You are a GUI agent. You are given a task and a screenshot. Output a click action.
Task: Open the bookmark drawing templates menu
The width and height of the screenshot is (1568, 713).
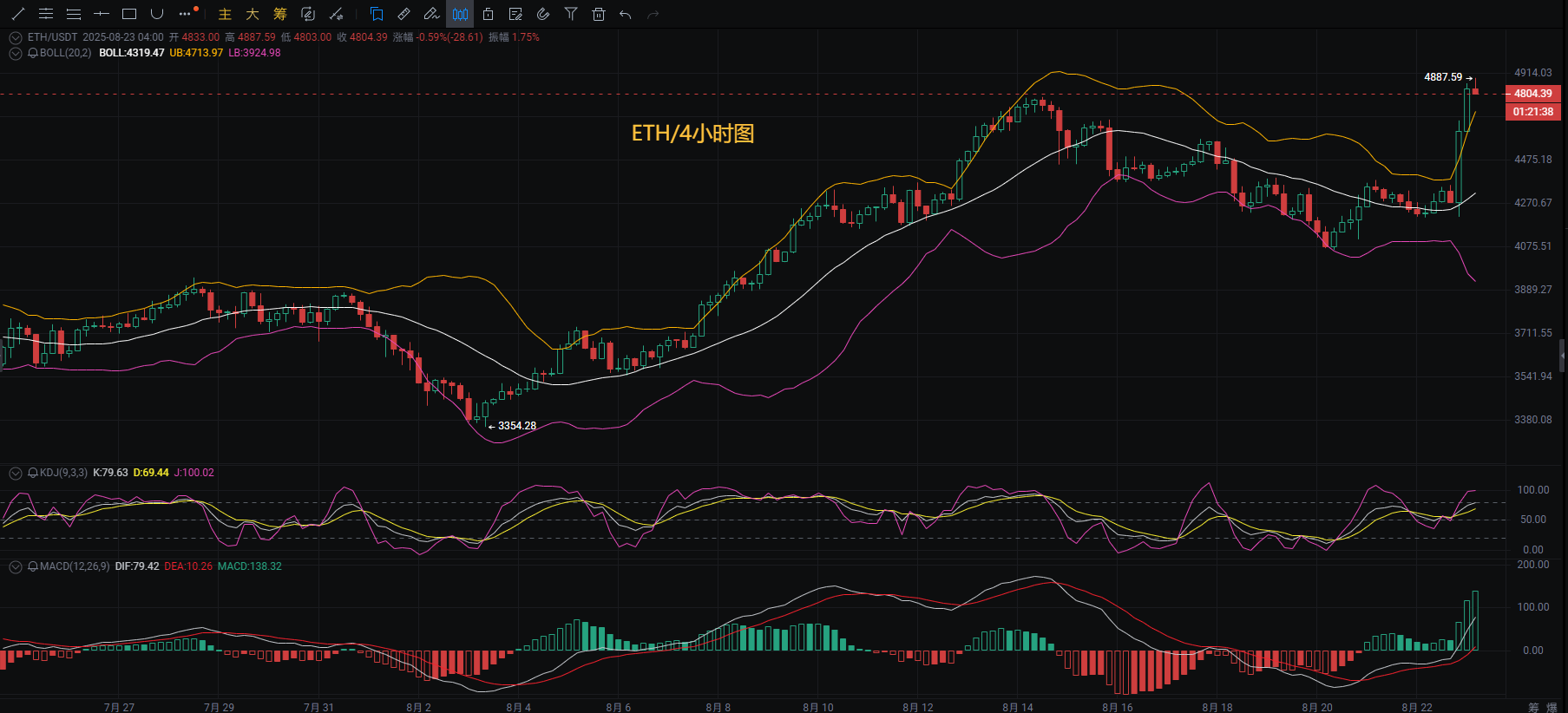click(377, 14)
